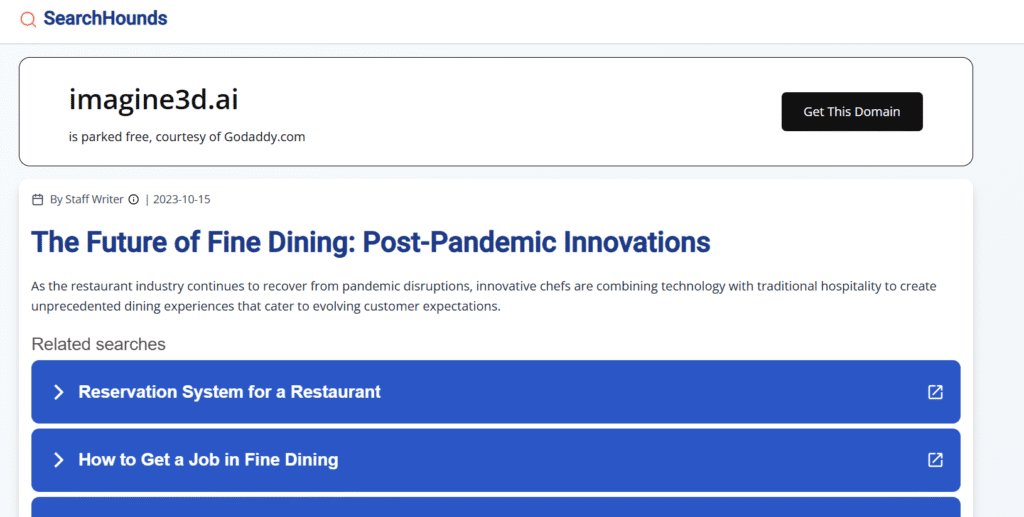
Task: Open How to Get a Job in Fine Dining
Action: [x=208, y=460]
